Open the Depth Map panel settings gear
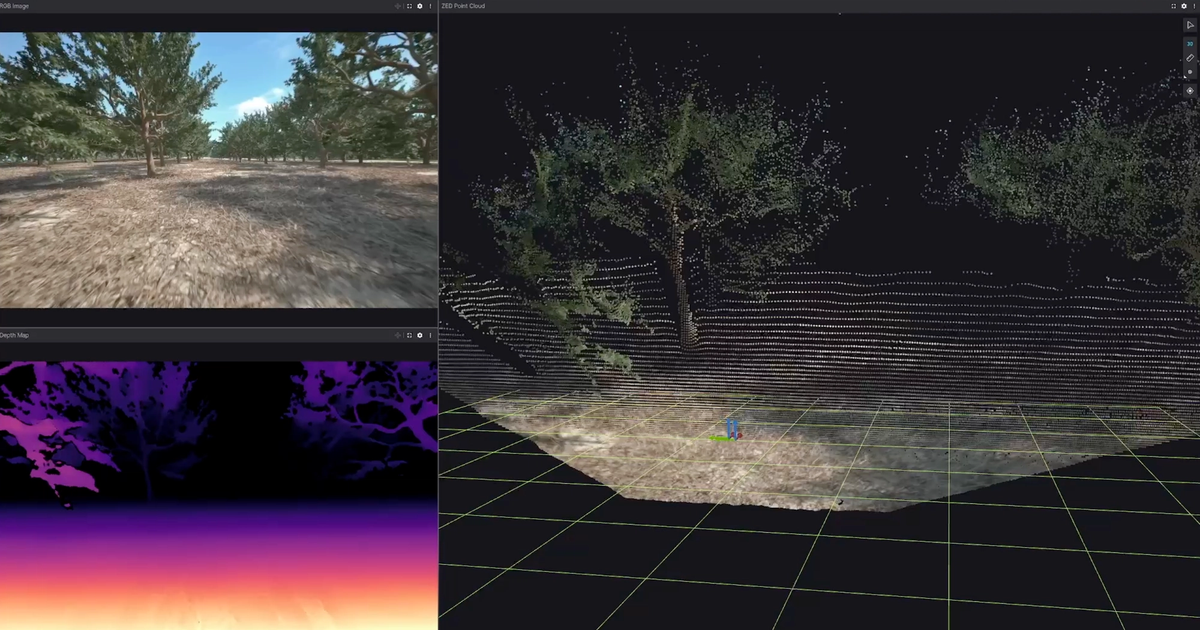This screenshot has height=630, width=1200. coord(420,334)
